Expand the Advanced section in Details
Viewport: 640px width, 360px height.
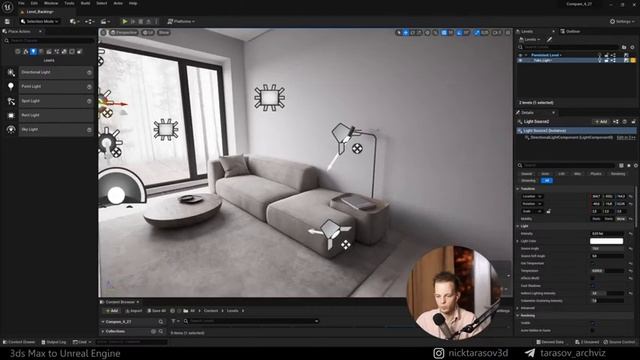518,308
